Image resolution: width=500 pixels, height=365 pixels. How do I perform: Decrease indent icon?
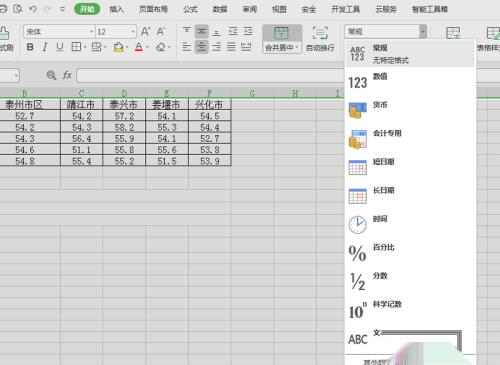point(233,31)
